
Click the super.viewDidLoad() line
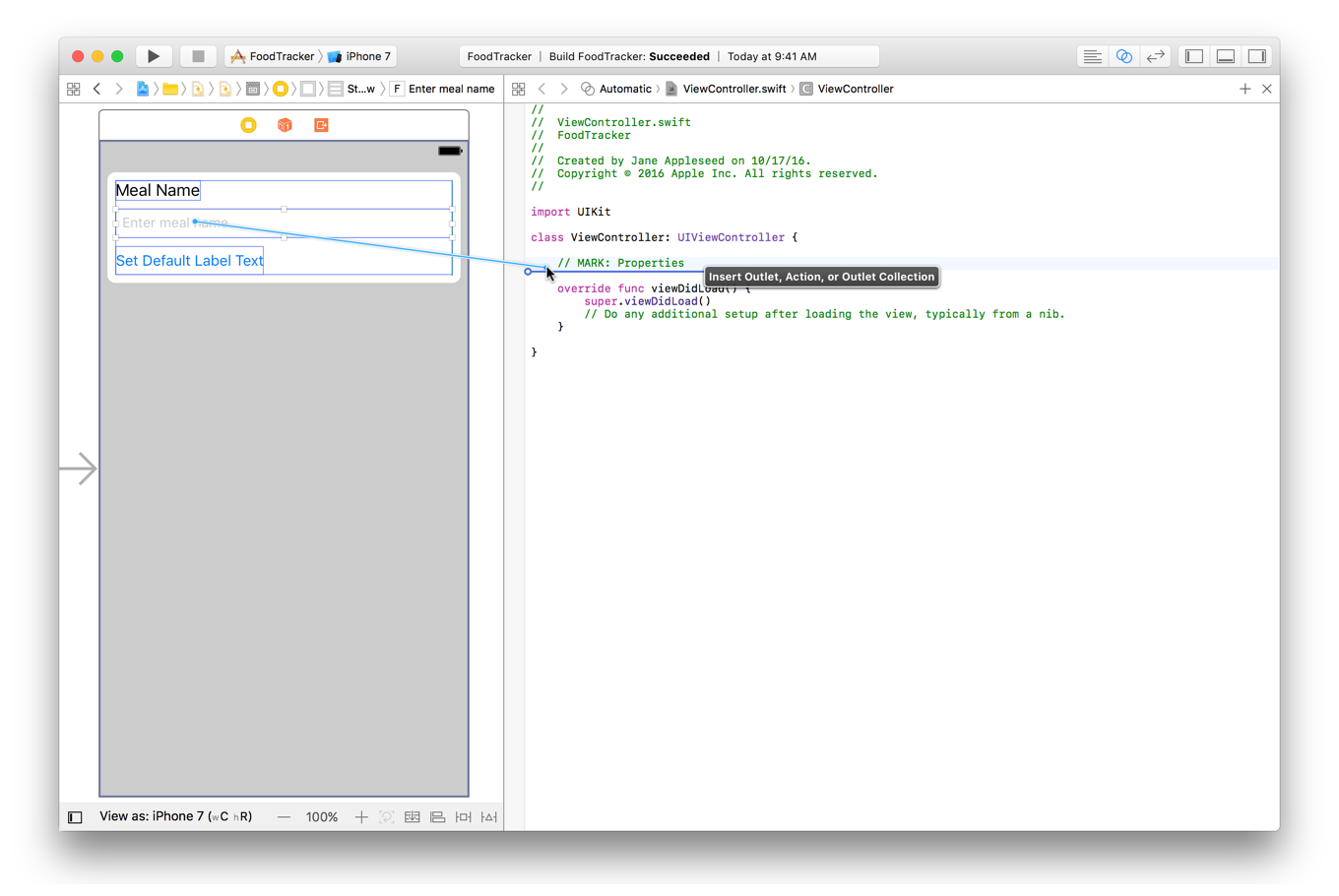[x=647, y=301]
